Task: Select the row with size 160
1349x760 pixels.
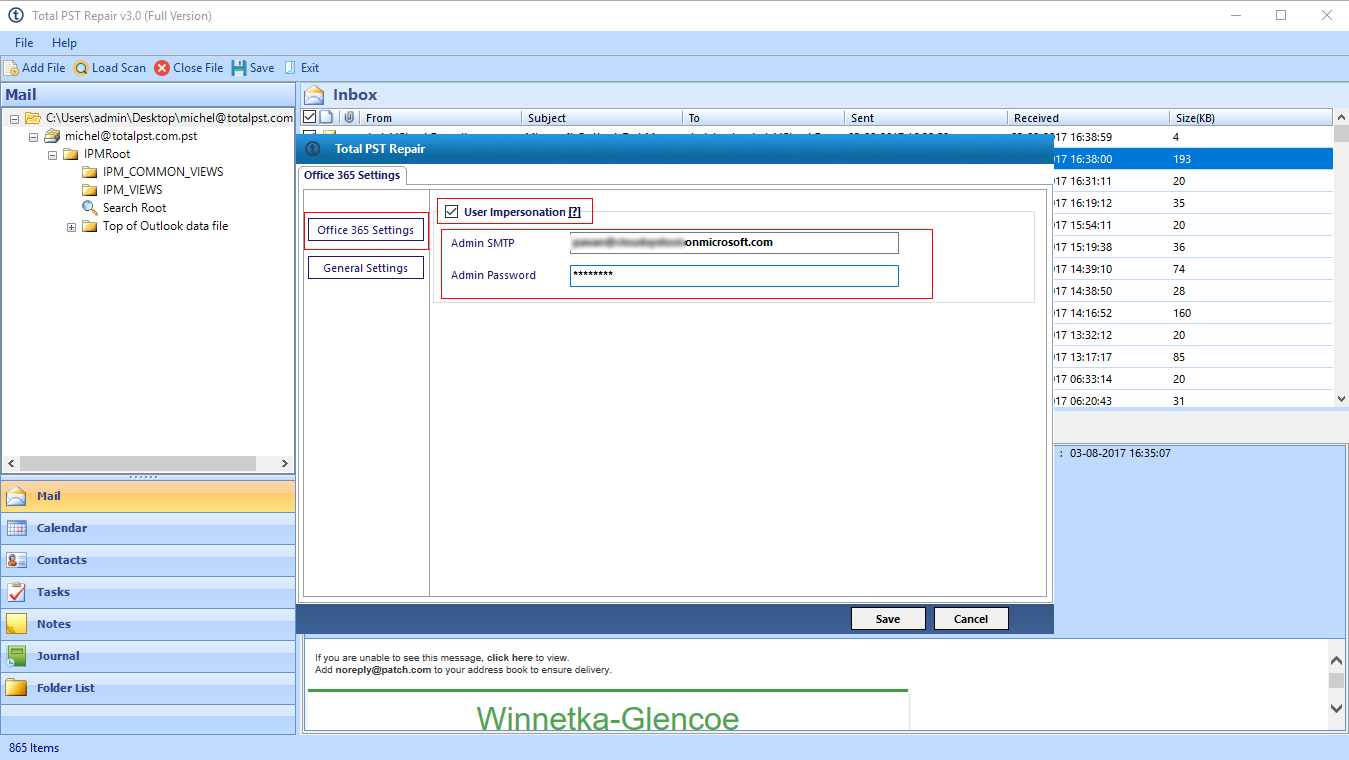Action: coord(1193,313)
